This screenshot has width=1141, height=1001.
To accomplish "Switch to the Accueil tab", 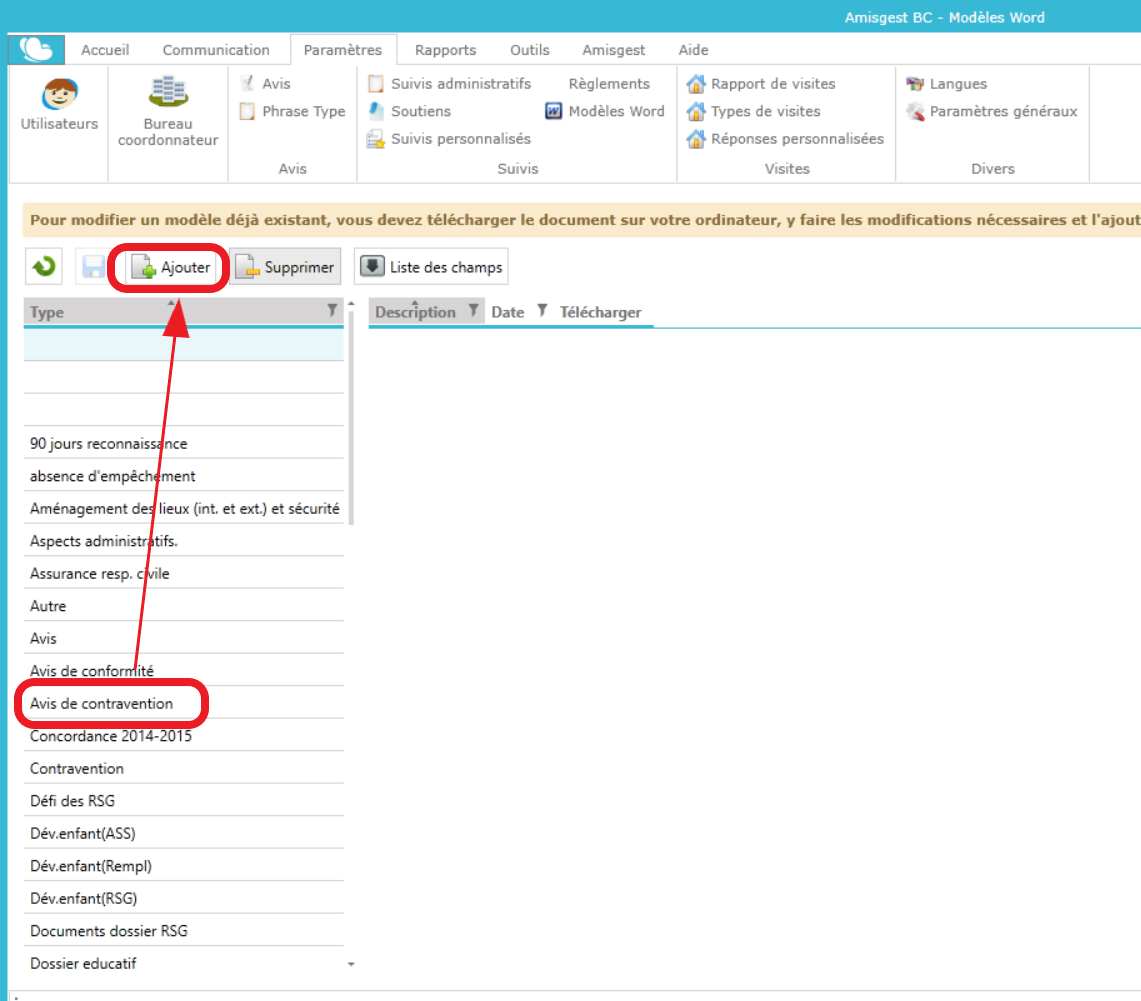I will 106,50.
